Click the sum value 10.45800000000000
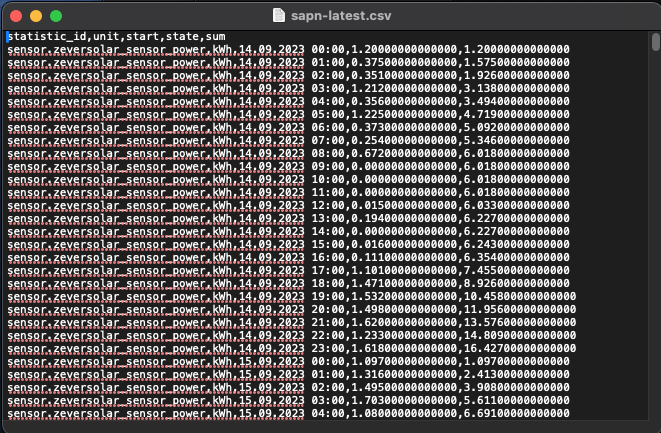Screen dimensions: 661x433 [520, 296]
